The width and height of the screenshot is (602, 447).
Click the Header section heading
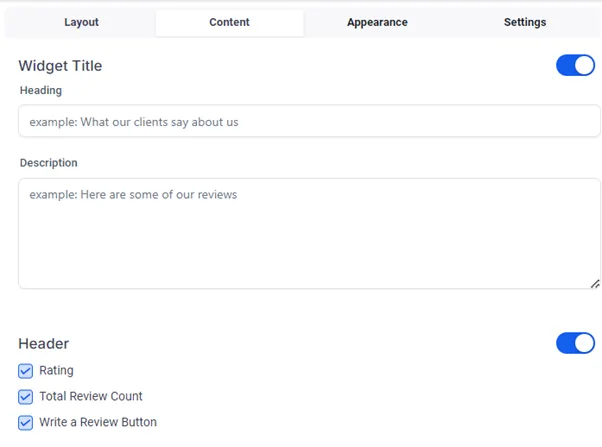[43, 343]
